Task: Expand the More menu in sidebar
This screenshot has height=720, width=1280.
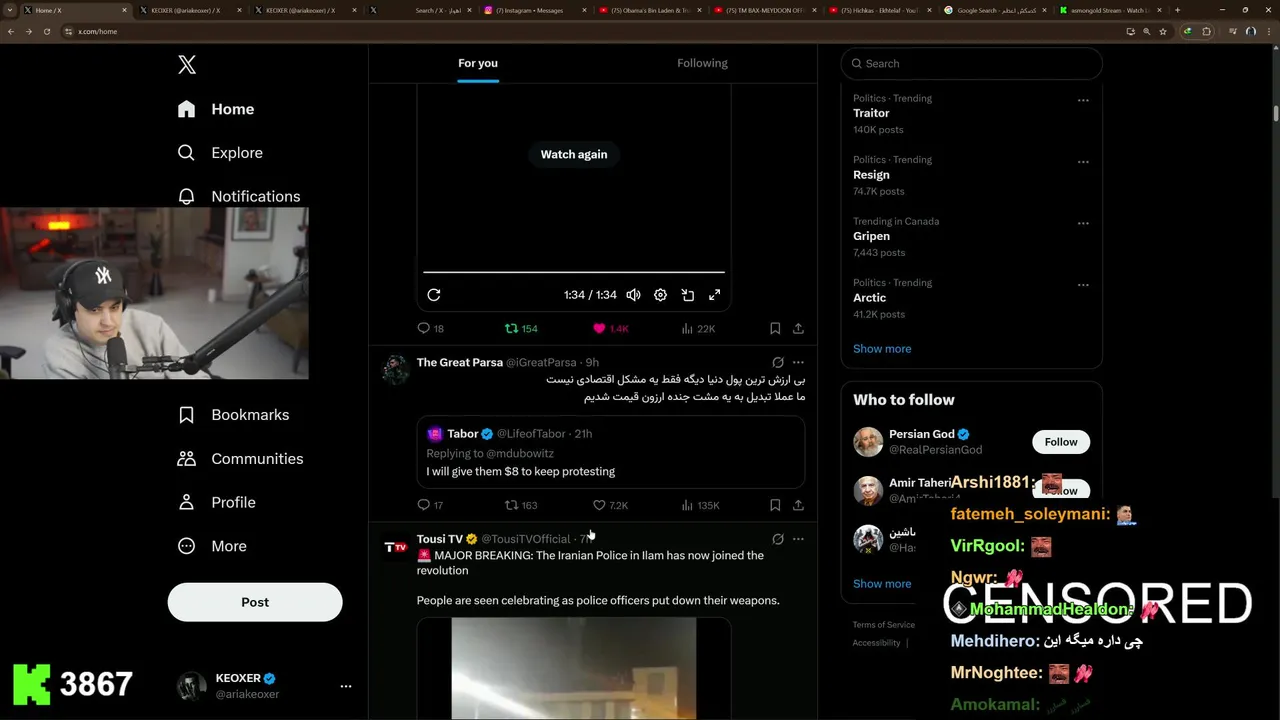Action: pos(212,546)
